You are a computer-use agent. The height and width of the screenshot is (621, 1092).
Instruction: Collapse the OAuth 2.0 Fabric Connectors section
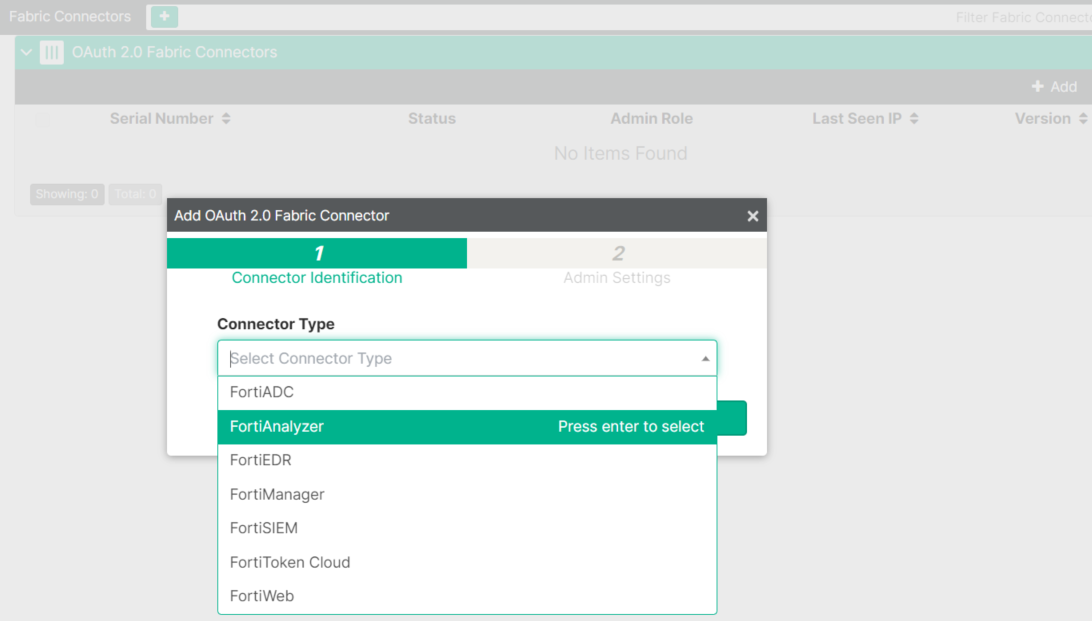click(26, 52)
